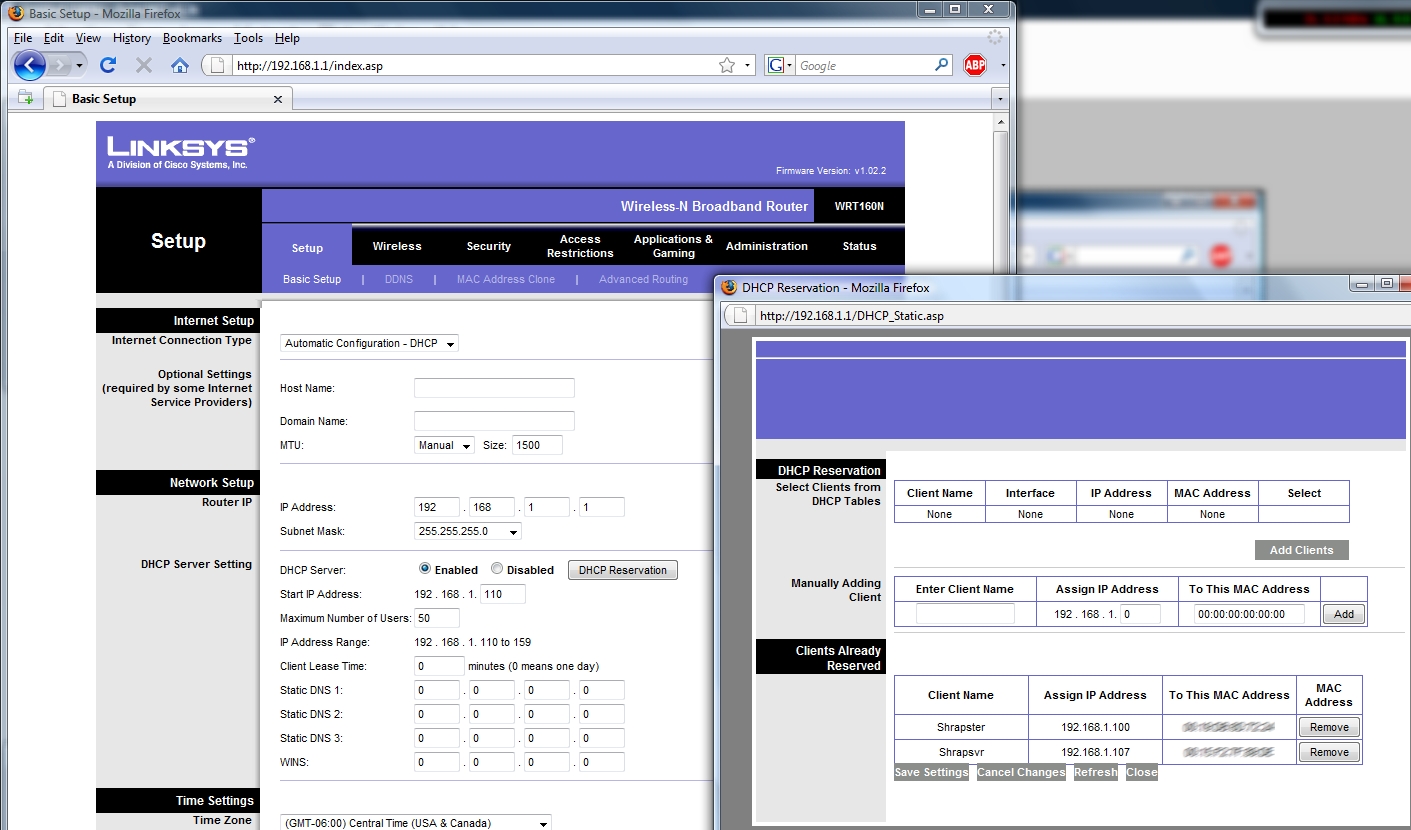
Task: Click the Domain Name input field
Action: (494, 421)
